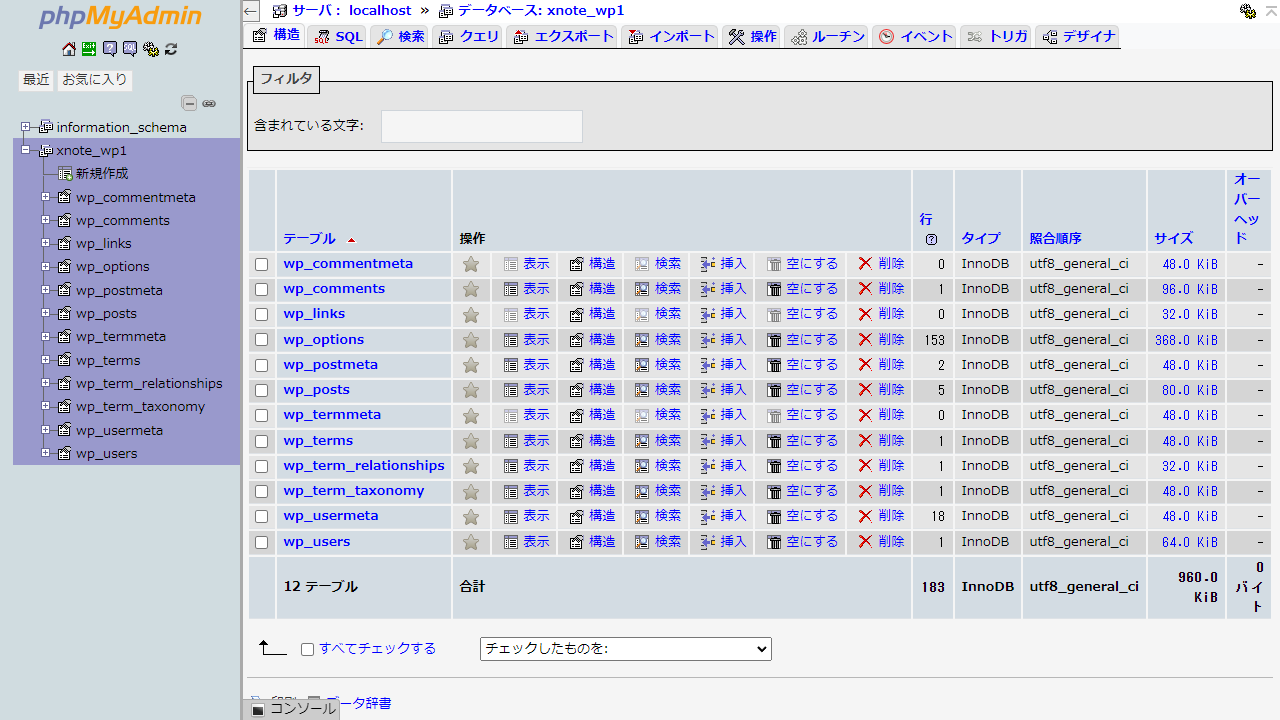1280x720 pixels.
Task: Click 新規作成 in the navigation tree
Action: [102, 174]
